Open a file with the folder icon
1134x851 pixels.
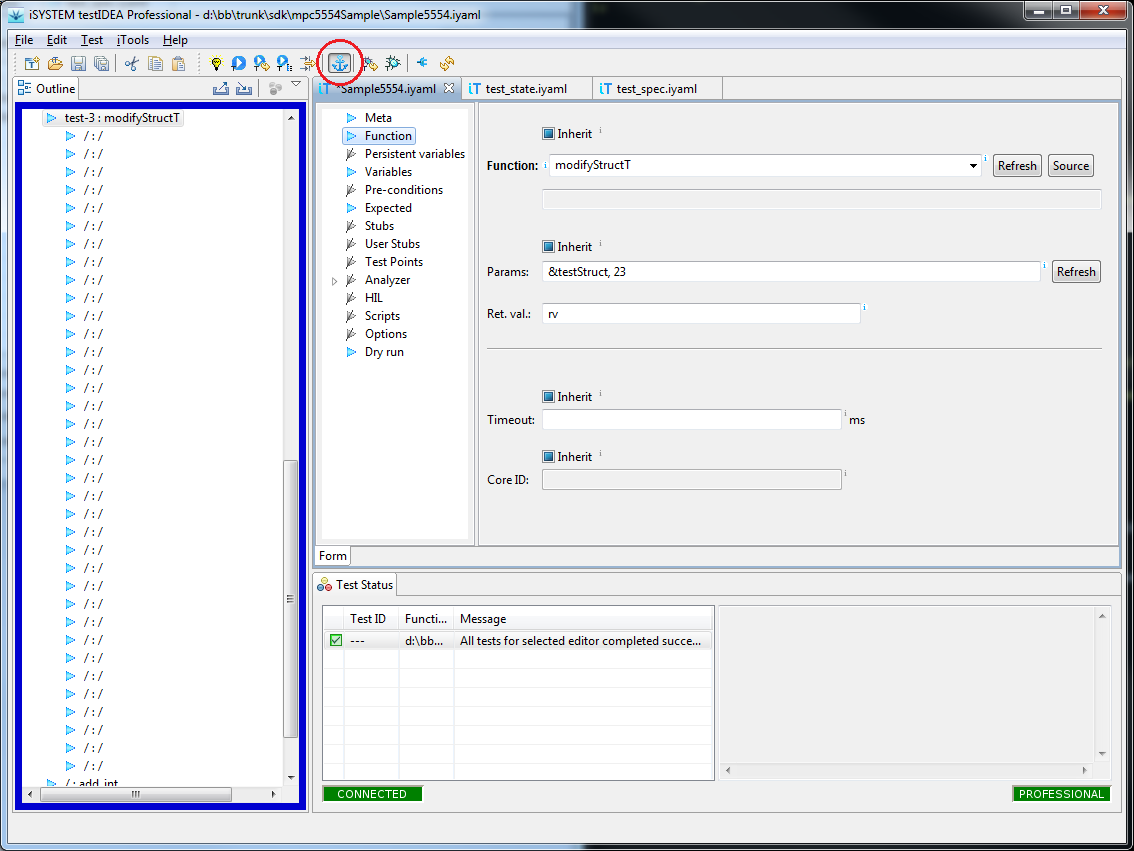tap(55, 64)
